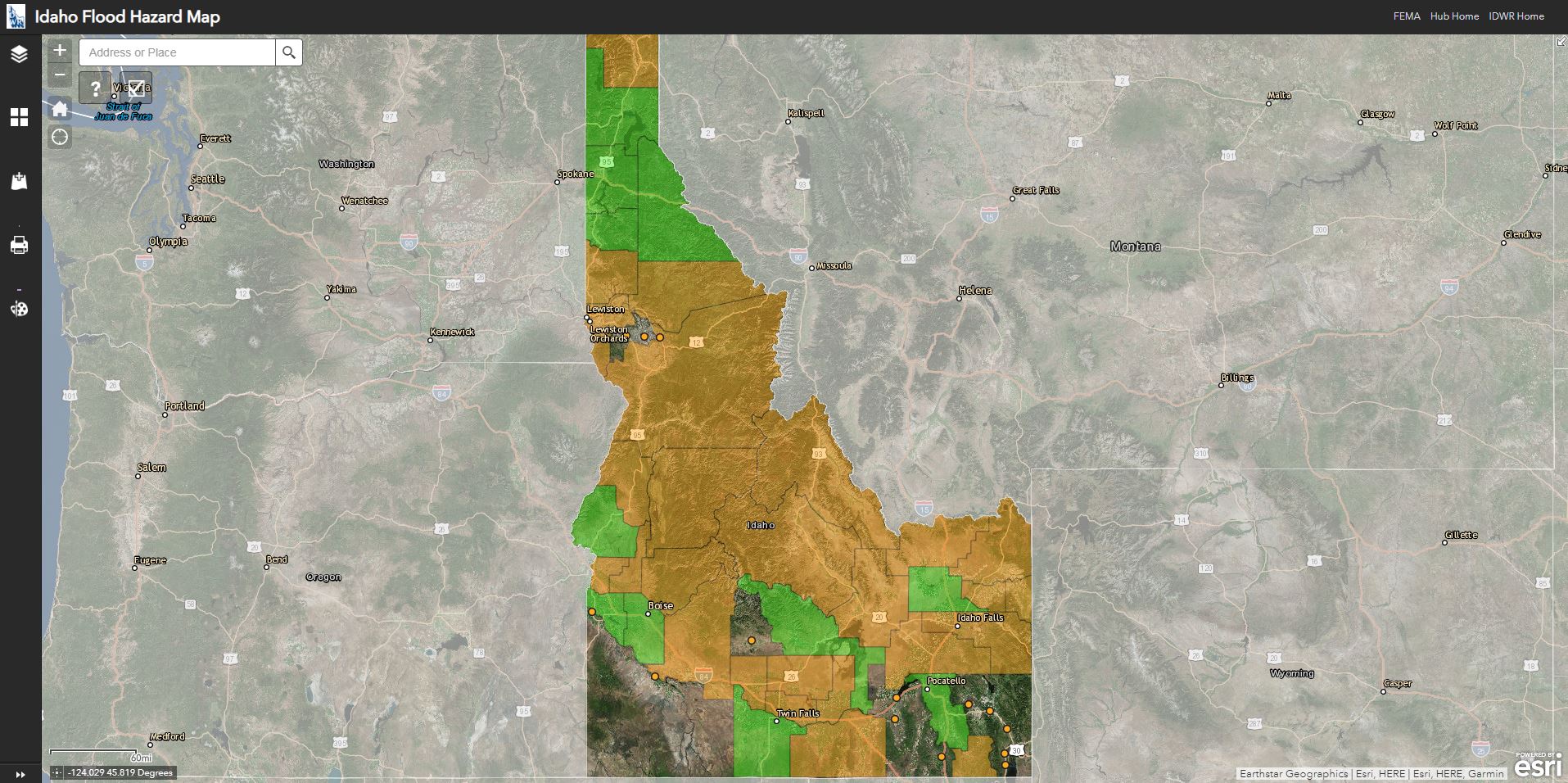
Task: Click the magnifier search button
Action: (289, 52)
